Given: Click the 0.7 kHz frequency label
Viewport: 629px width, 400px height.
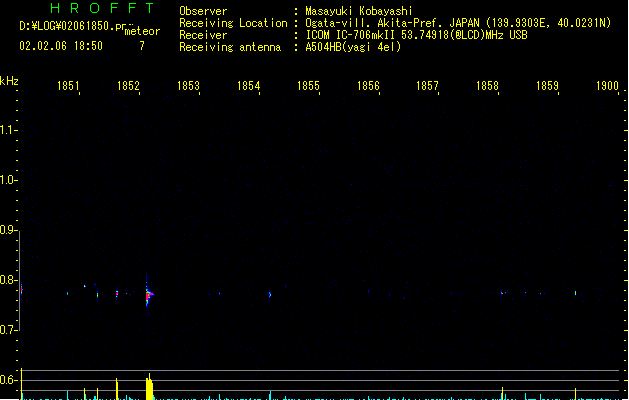Looking at the screenshot, I should pyautogui.click(x=8, y=330).
